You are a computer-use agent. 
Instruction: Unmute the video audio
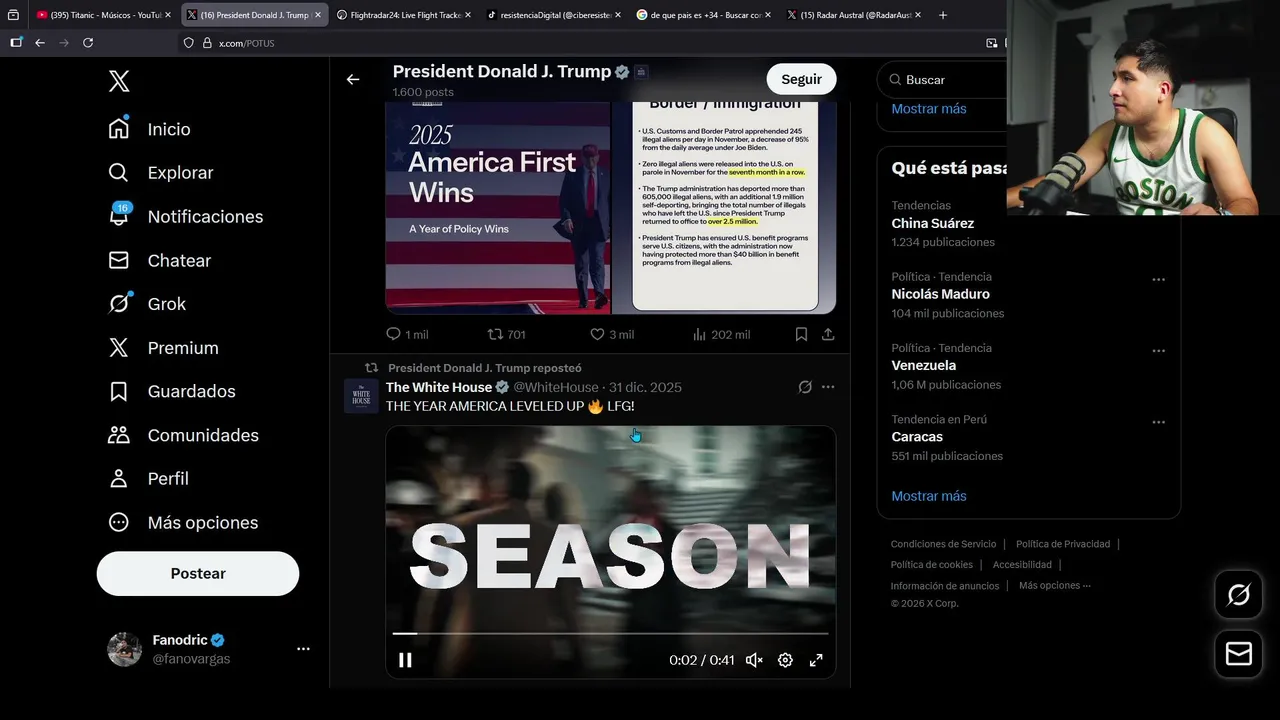click(755, 660)
